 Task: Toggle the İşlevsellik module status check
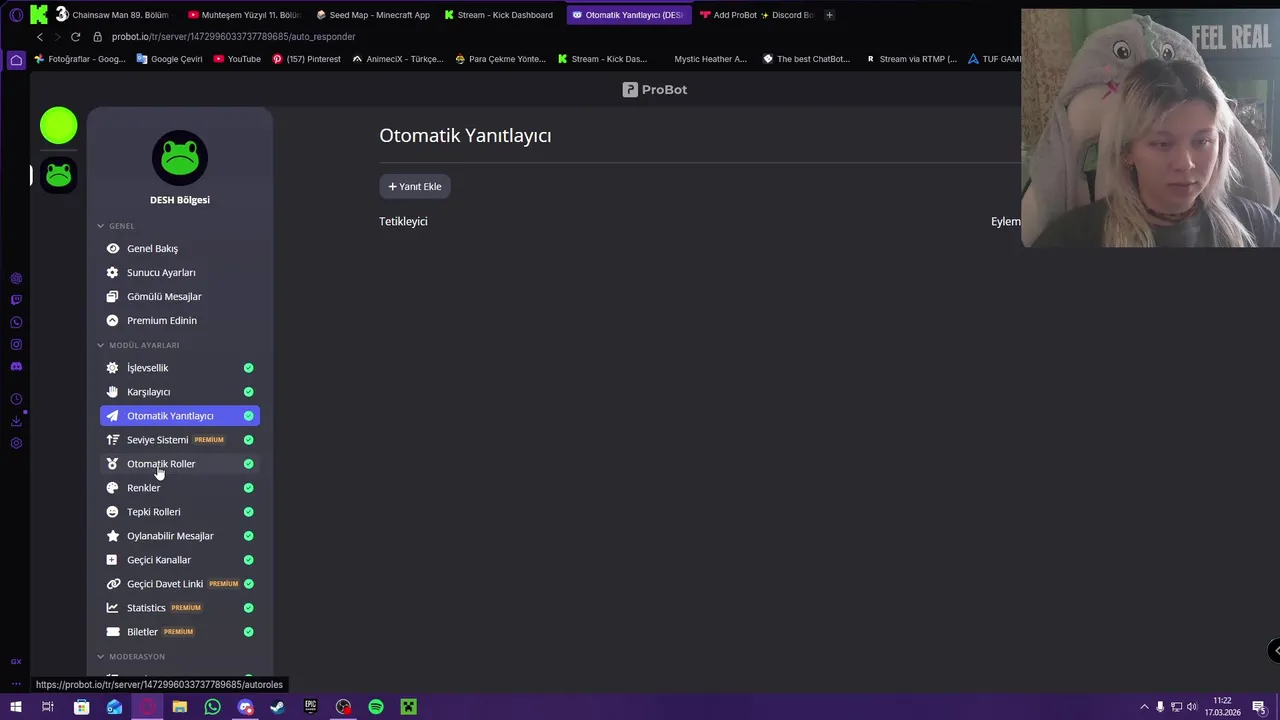click(248, 368)
